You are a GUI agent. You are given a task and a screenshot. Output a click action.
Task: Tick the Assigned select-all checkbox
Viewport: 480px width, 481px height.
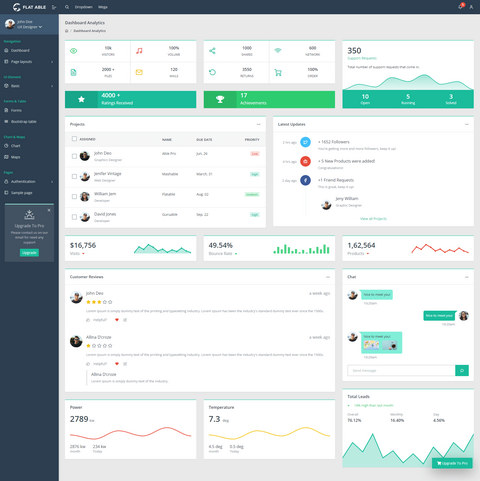tap(74, 139)
